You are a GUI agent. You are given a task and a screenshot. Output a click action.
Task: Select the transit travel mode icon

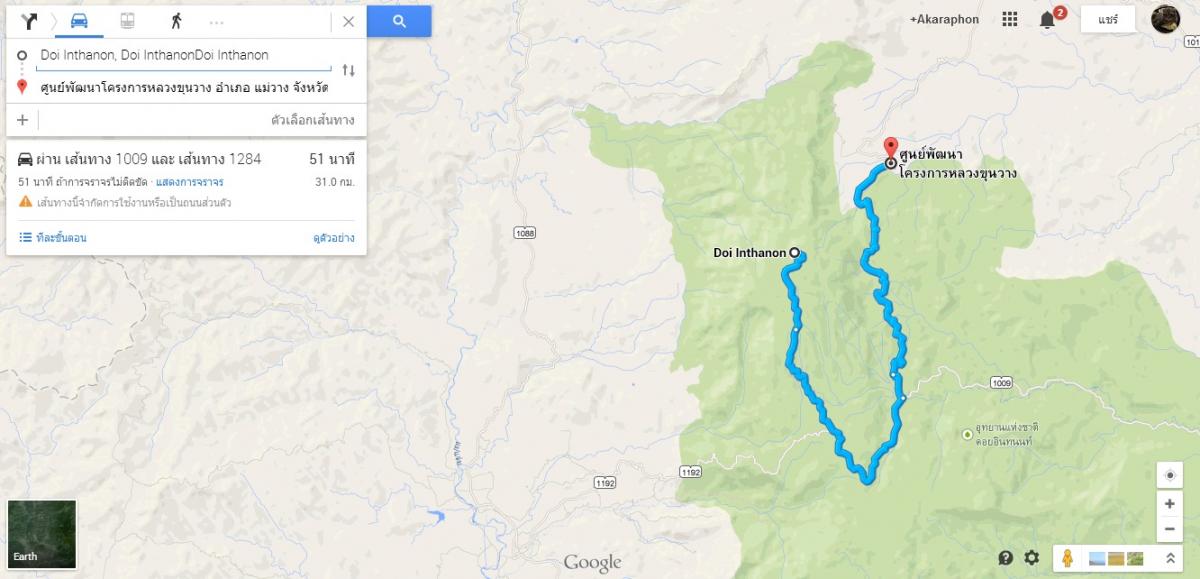click(128, 21)
